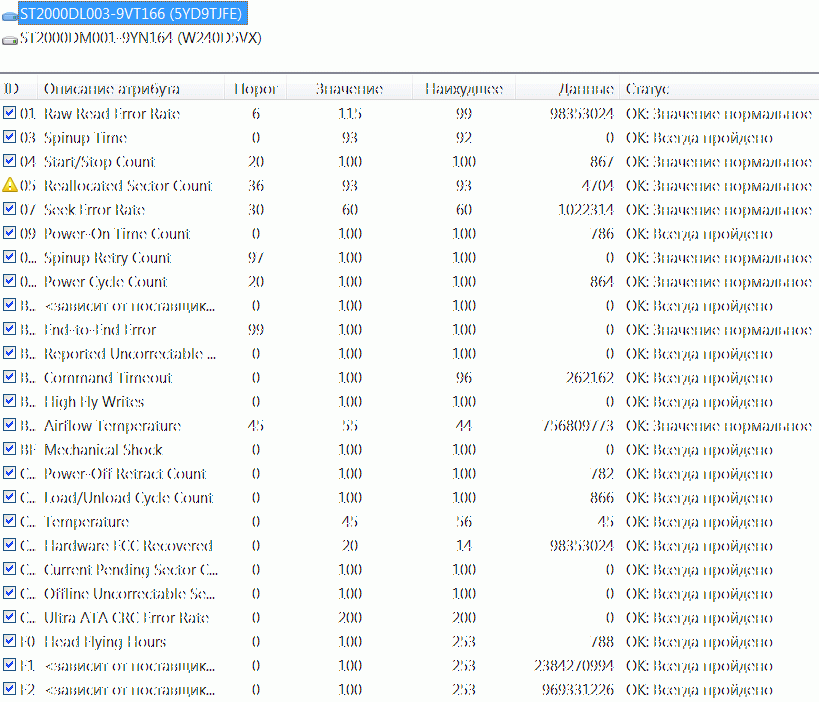819x702 pixels.
Task: Select worst value 14 in Hardware ECC row
Action: [464, 546]
